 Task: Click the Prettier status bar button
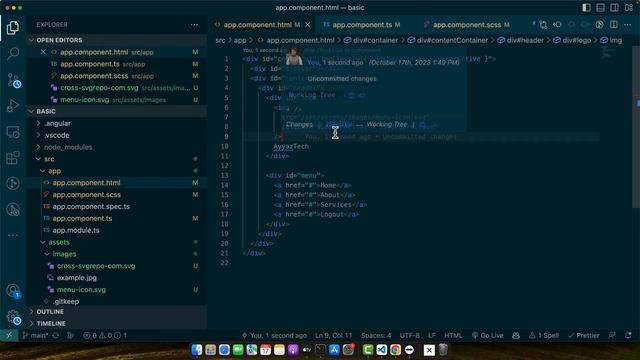coord(583,336)
